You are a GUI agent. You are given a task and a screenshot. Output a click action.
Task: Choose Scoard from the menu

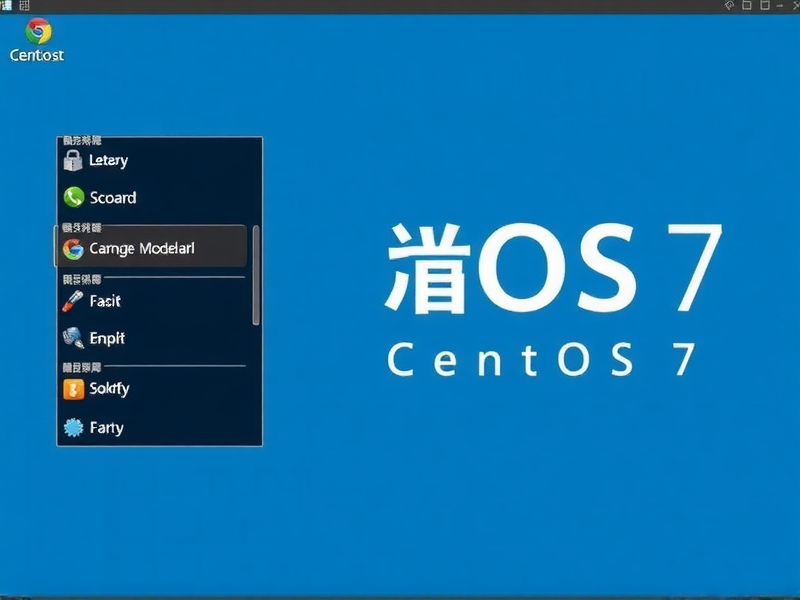point(113,197)
